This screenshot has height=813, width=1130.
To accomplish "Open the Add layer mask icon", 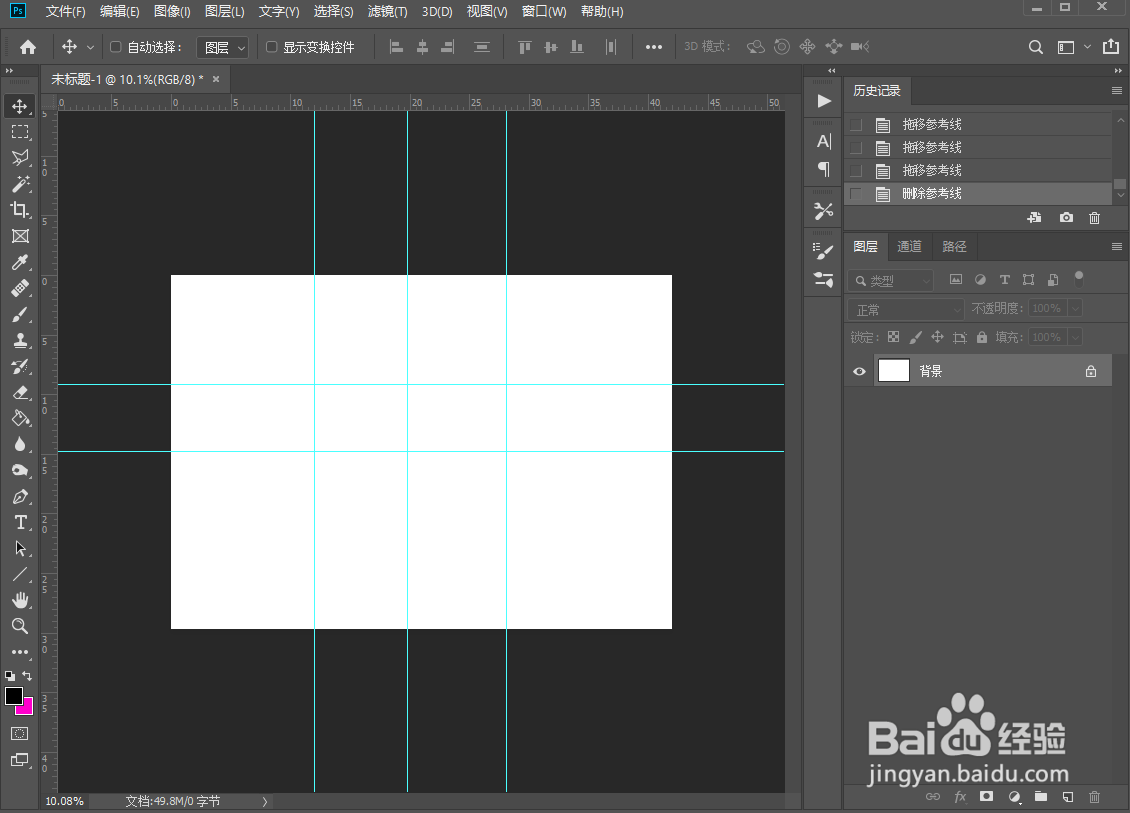I will 985,797.
